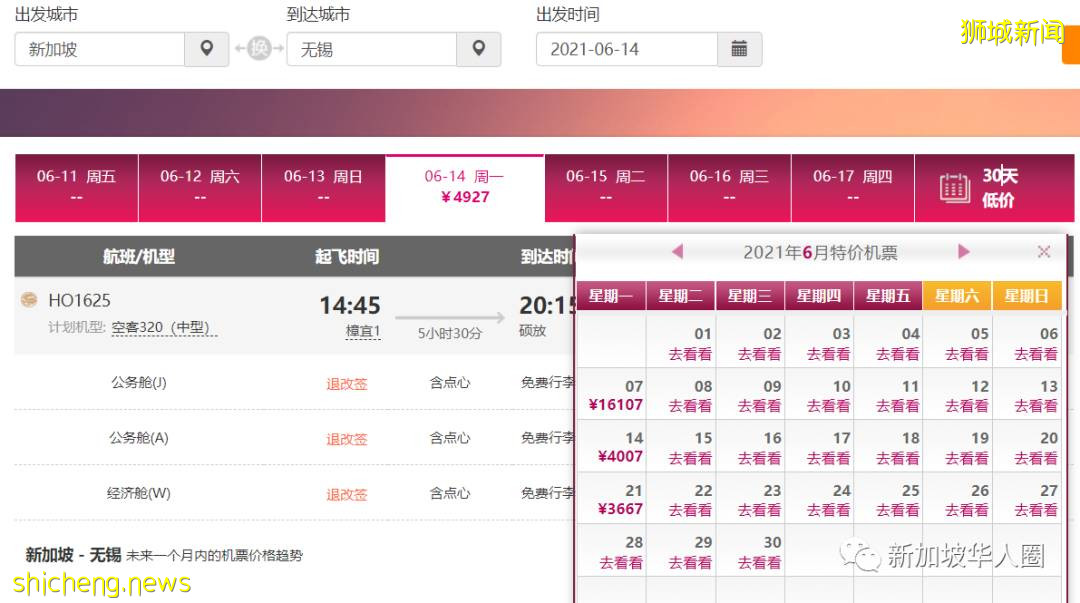Viewport: 1080px width, 603px height.
Task: Switch to the 06-17 Thursday tab
Action: [x=852, y=187]
